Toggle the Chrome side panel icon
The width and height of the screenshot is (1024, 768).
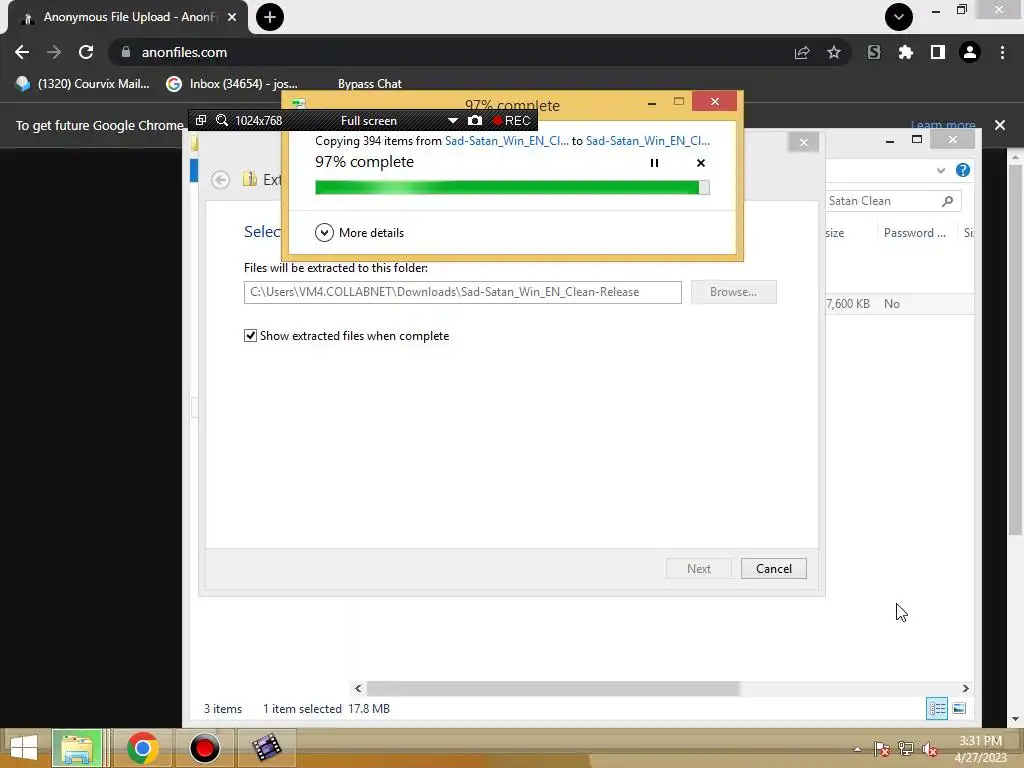(938, 52)
